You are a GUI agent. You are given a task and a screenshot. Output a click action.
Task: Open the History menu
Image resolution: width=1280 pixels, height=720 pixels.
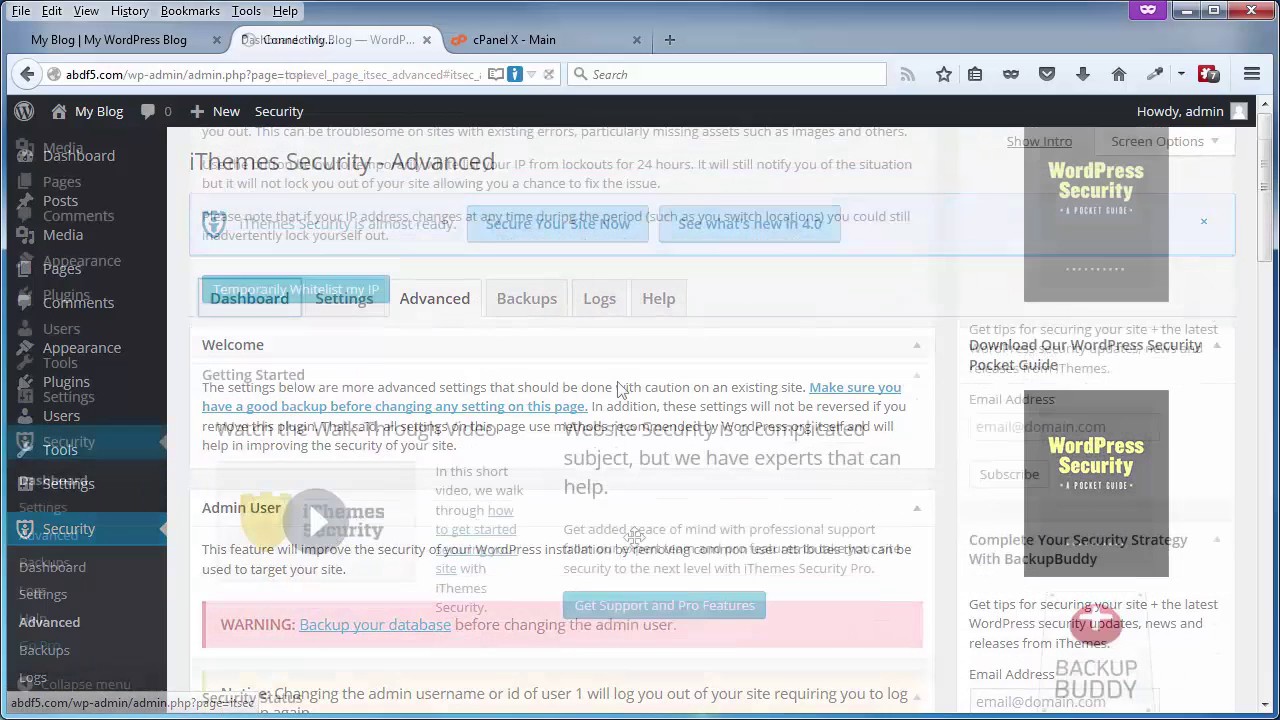tap(130, 11)
